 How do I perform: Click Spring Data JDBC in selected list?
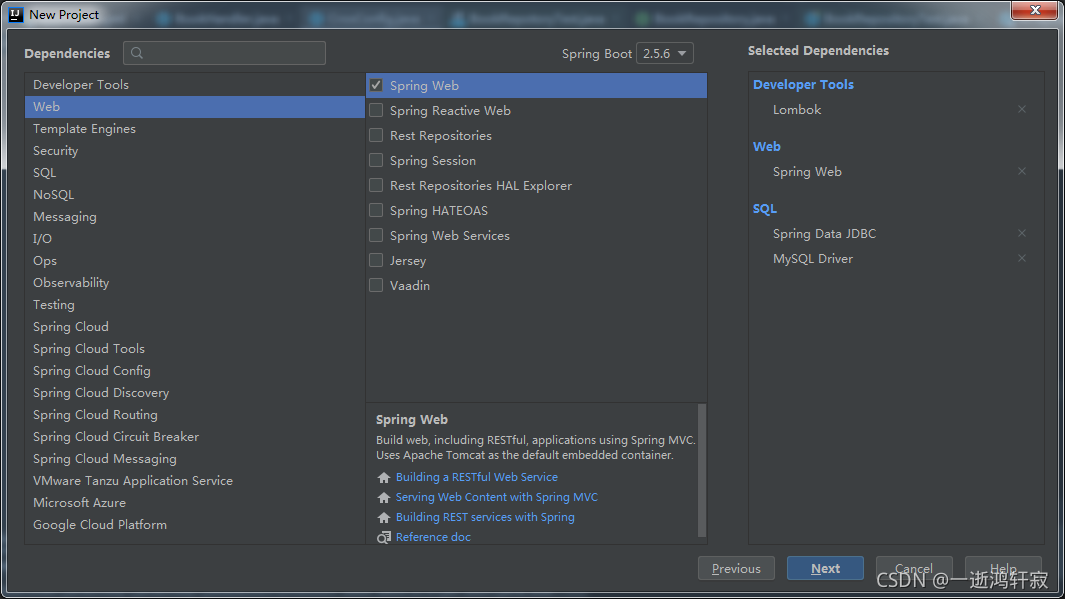[x=824, y=234]
